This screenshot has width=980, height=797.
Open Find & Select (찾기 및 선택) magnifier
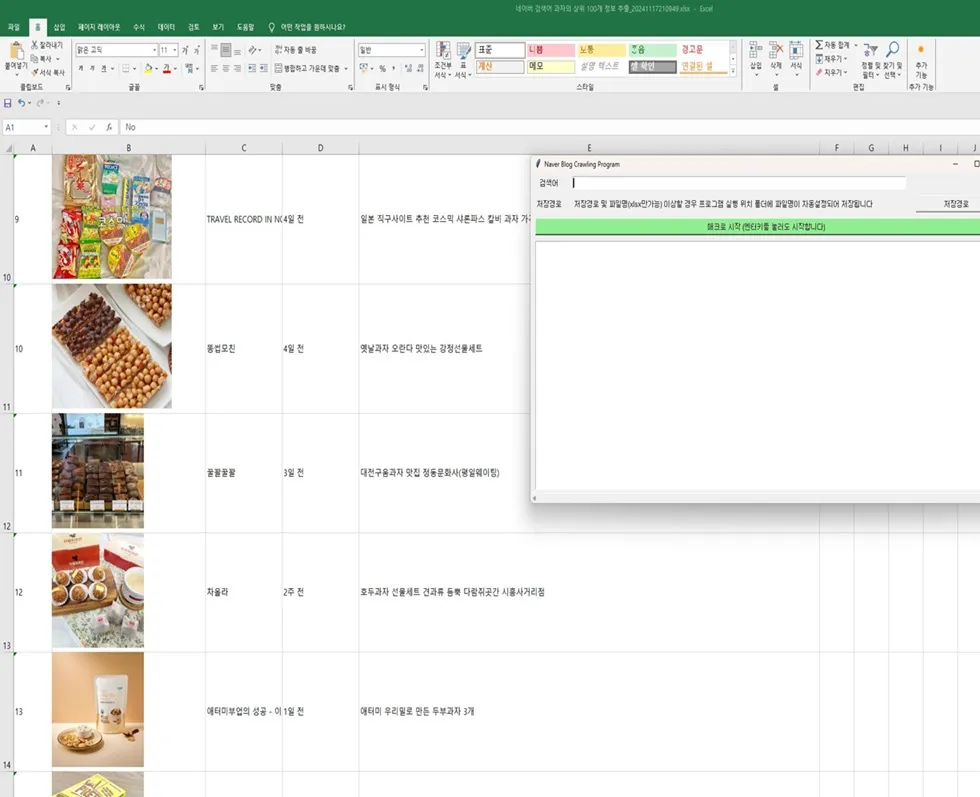pyautogui.click(x=892, y=50)
